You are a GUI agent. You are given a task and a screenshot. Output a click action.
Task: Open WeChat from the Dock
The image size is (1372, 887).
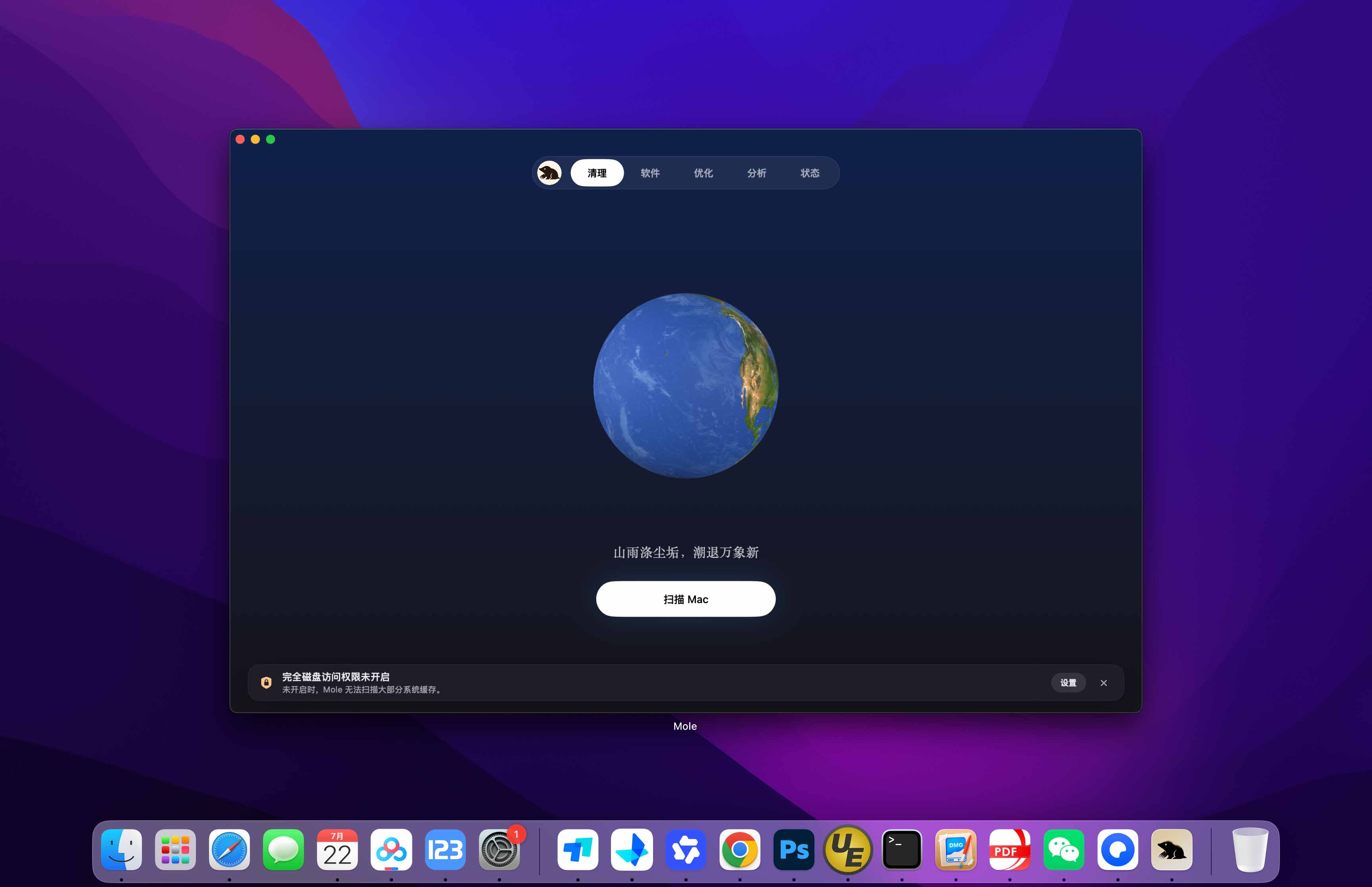1064,850
